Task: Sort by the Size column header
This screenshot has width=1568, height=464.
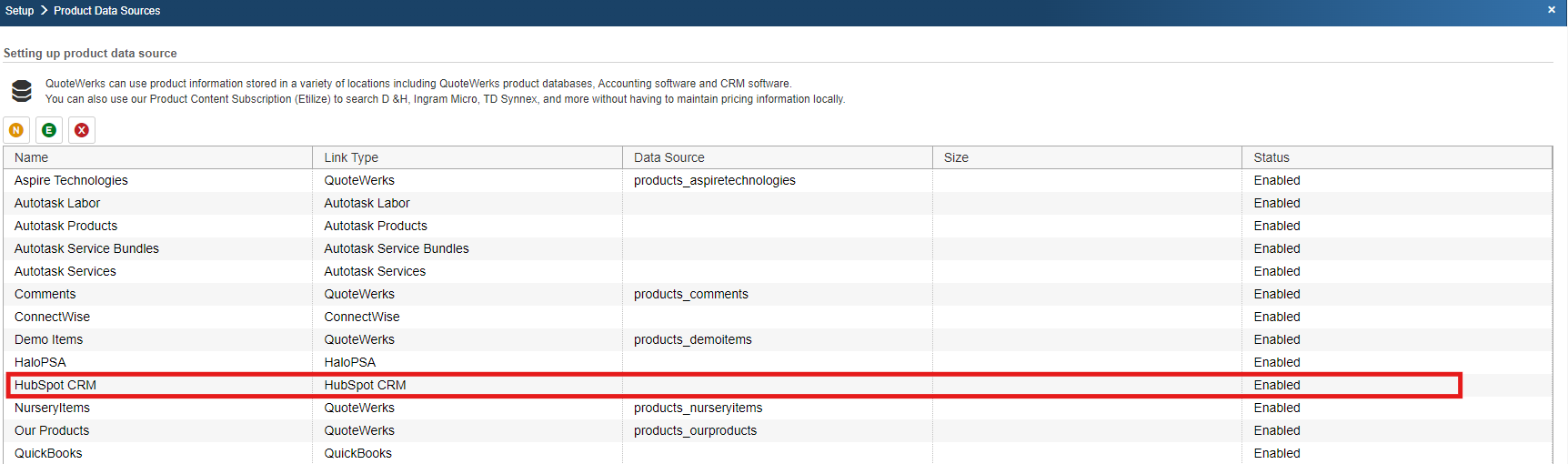Action: pyautogui.click(x=956, y=157)
